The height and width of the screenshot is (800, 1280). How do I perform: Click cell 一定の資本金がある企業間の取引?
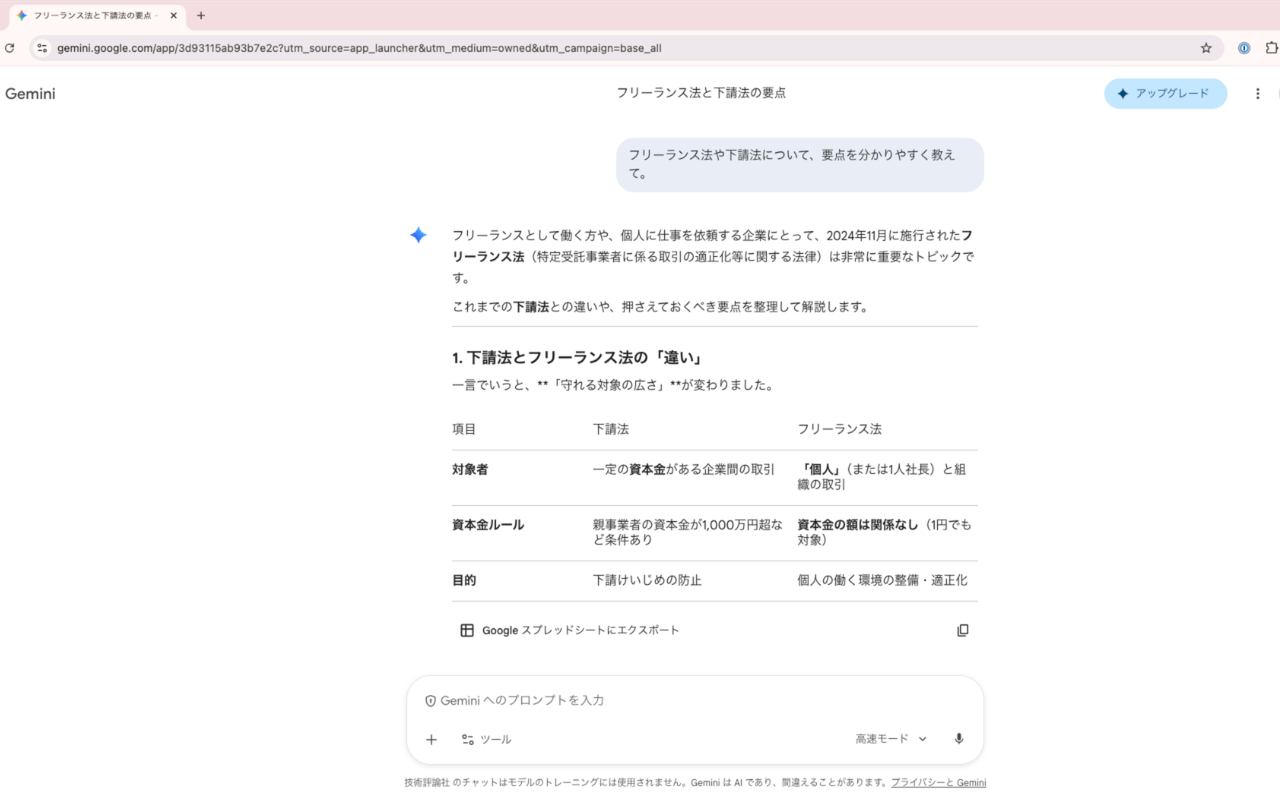coord(684,469)
